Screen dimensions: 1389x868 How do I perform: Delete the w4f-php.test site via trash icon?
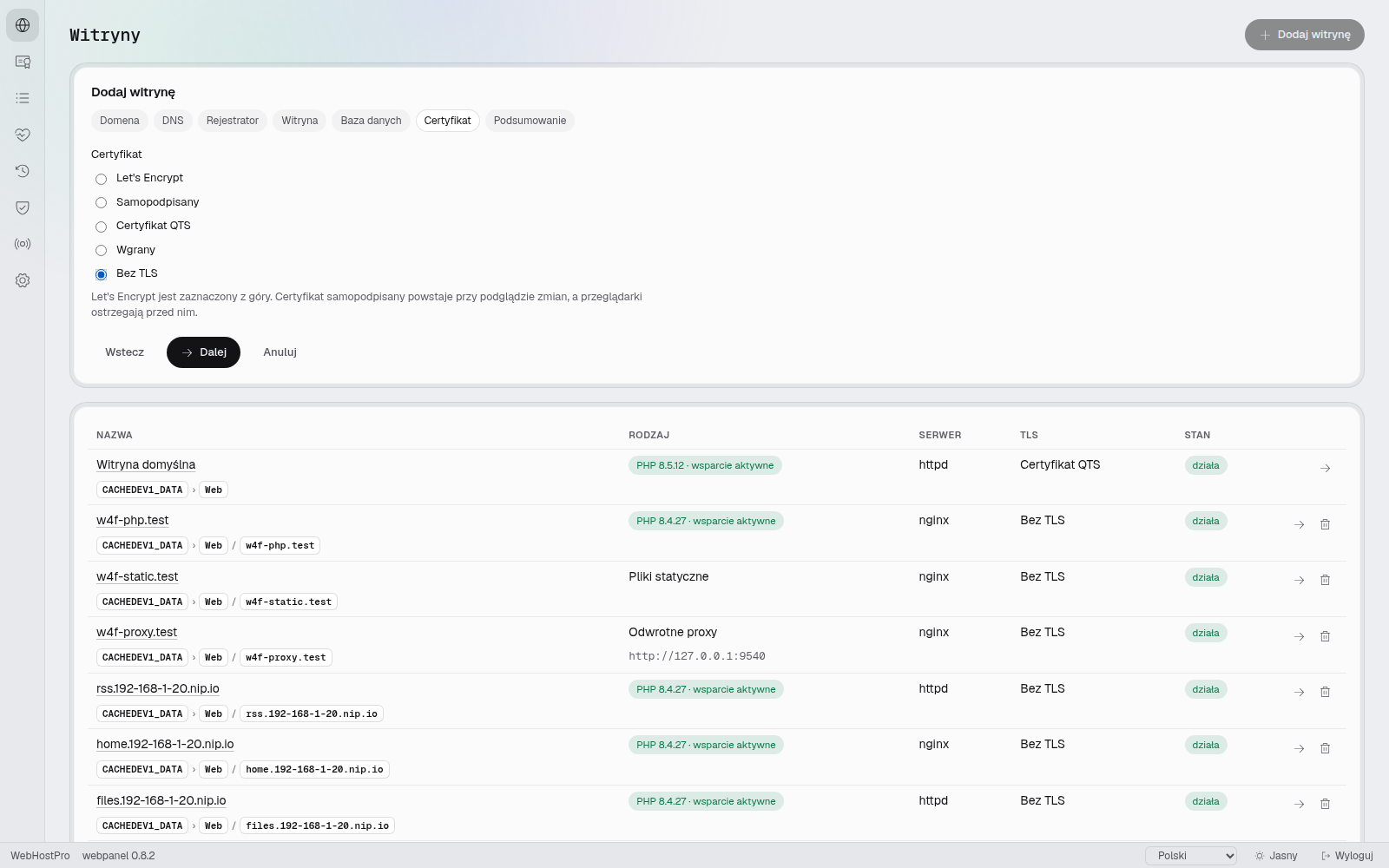pyautogui.click(x=1325, y=524)
